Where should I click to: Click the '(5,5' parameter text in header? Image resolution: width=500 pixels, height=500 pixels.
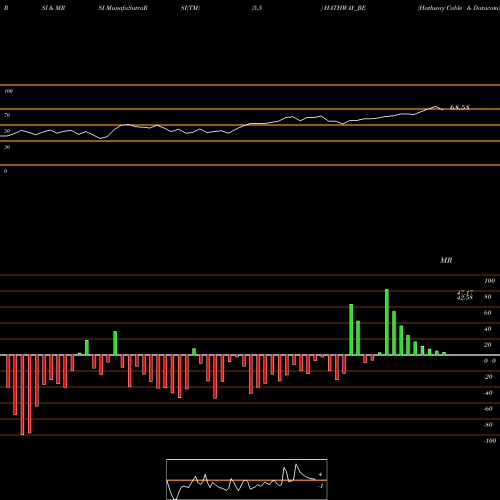[257, 8]
